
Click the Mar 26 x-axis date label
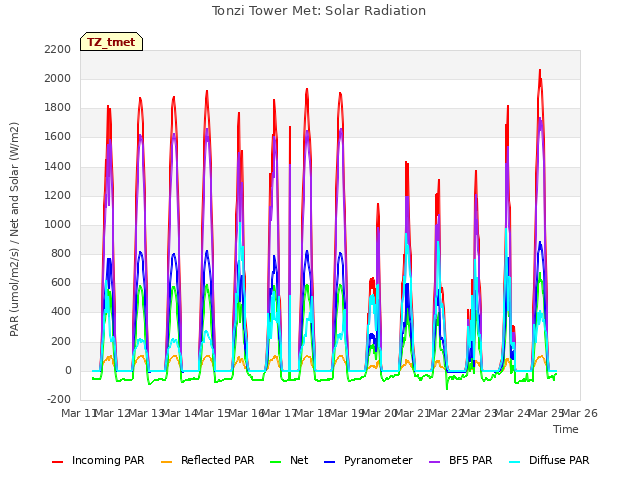(x=580, y=413)
